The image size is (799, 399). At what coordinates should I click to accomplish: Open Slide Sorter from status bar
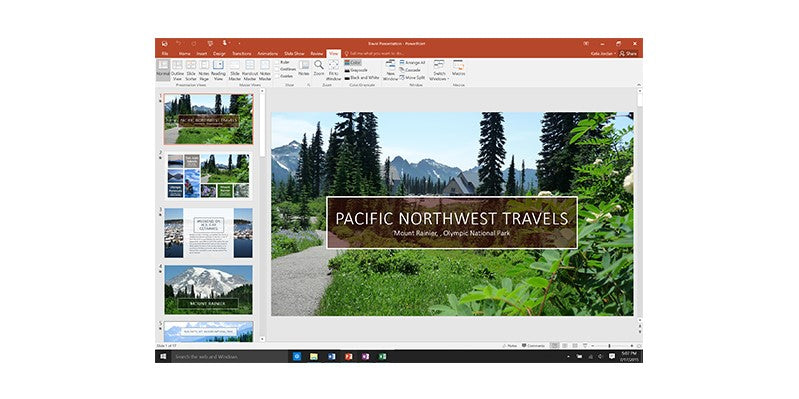(x=565, y=345)
